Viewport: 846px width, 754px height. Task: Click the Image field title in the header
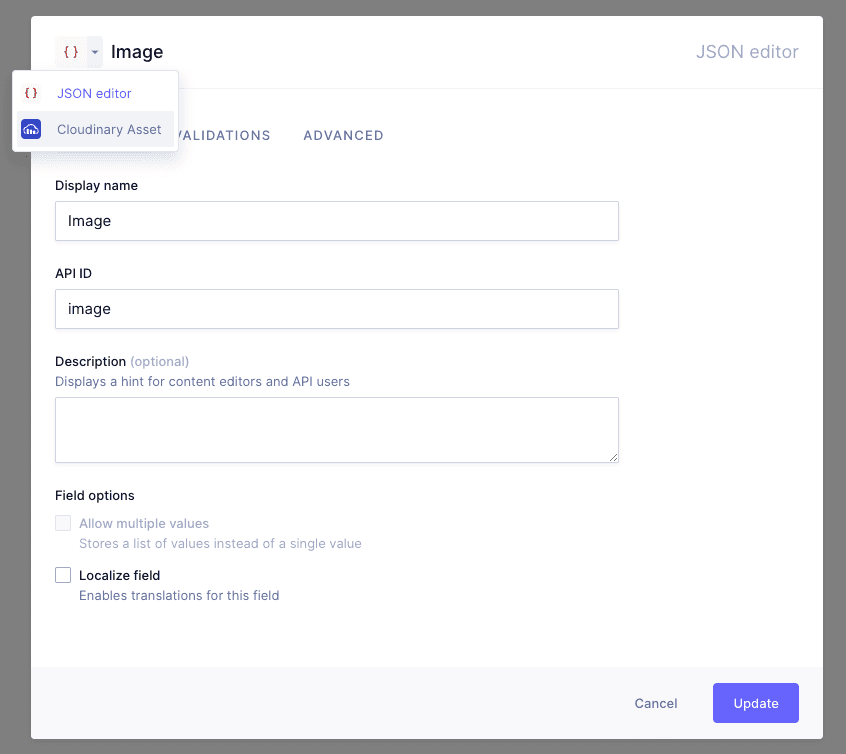click(x=137, y=51)
